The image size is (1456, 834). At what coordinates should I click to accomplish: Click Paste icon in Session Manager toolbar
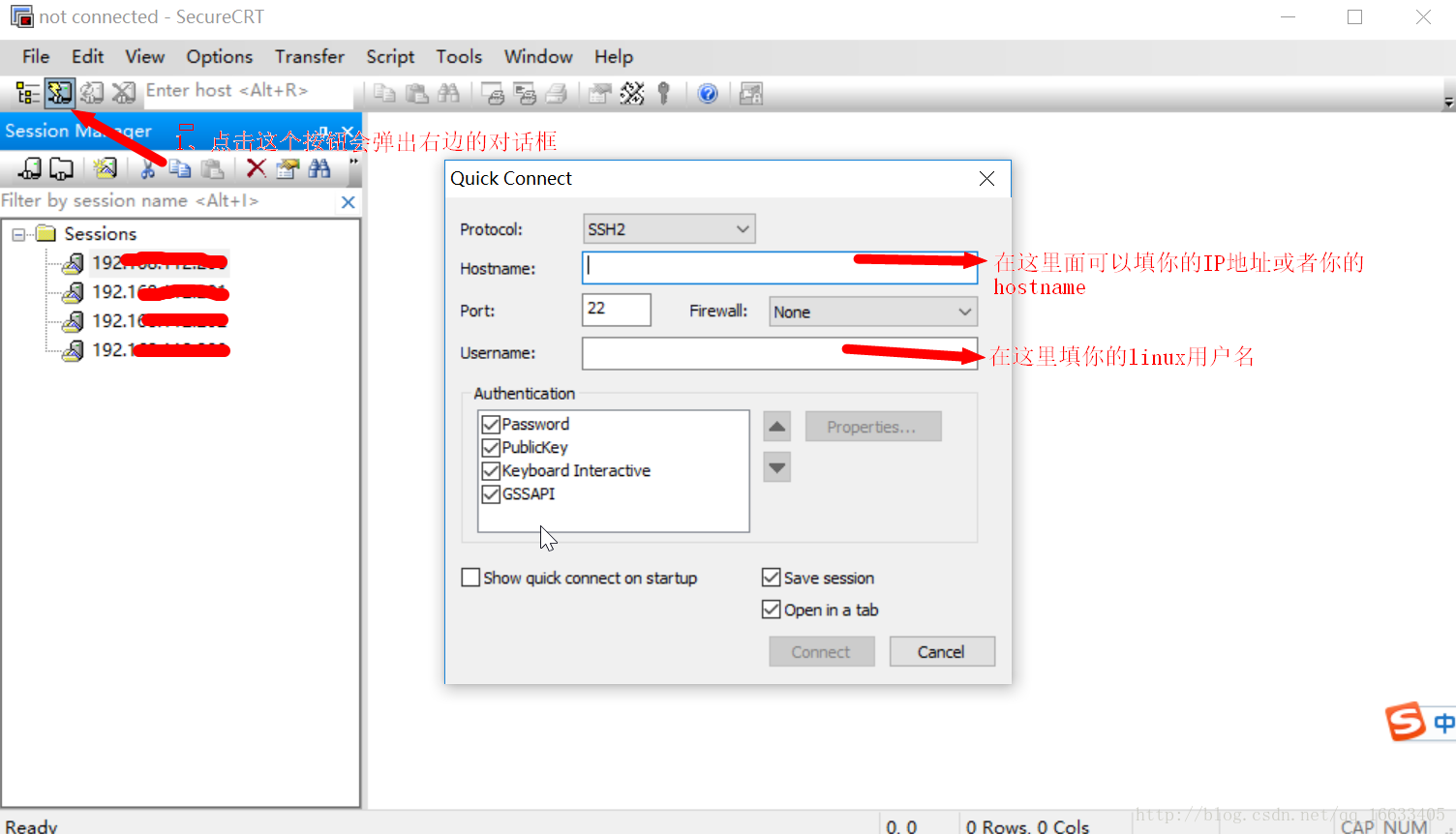tap(212, 168)
